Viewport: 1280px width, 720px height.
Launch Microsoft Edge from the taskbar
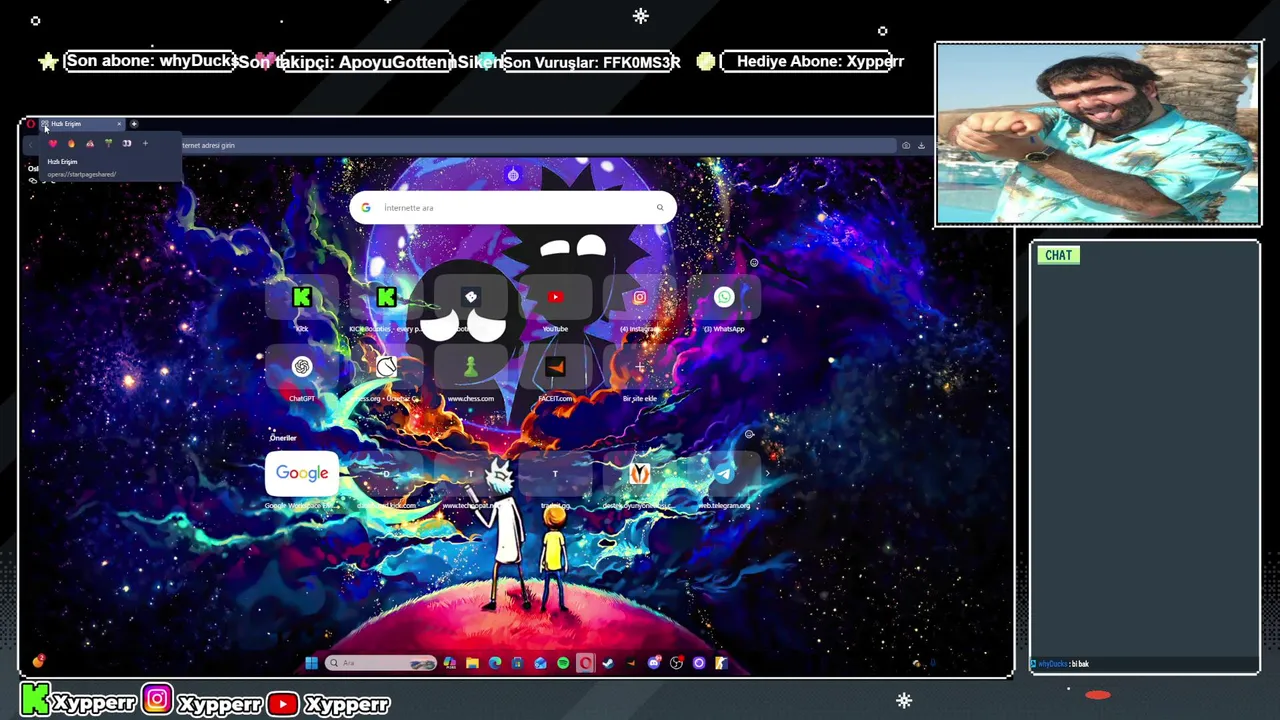pyautogui.click(x=495, y=663)
